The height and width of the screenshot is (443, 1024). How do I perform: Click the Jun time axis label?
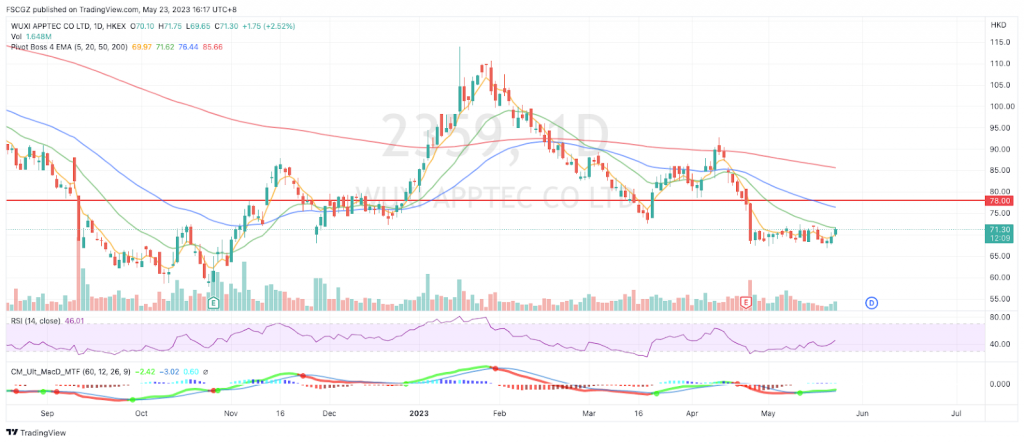click(x=862, y=414)
